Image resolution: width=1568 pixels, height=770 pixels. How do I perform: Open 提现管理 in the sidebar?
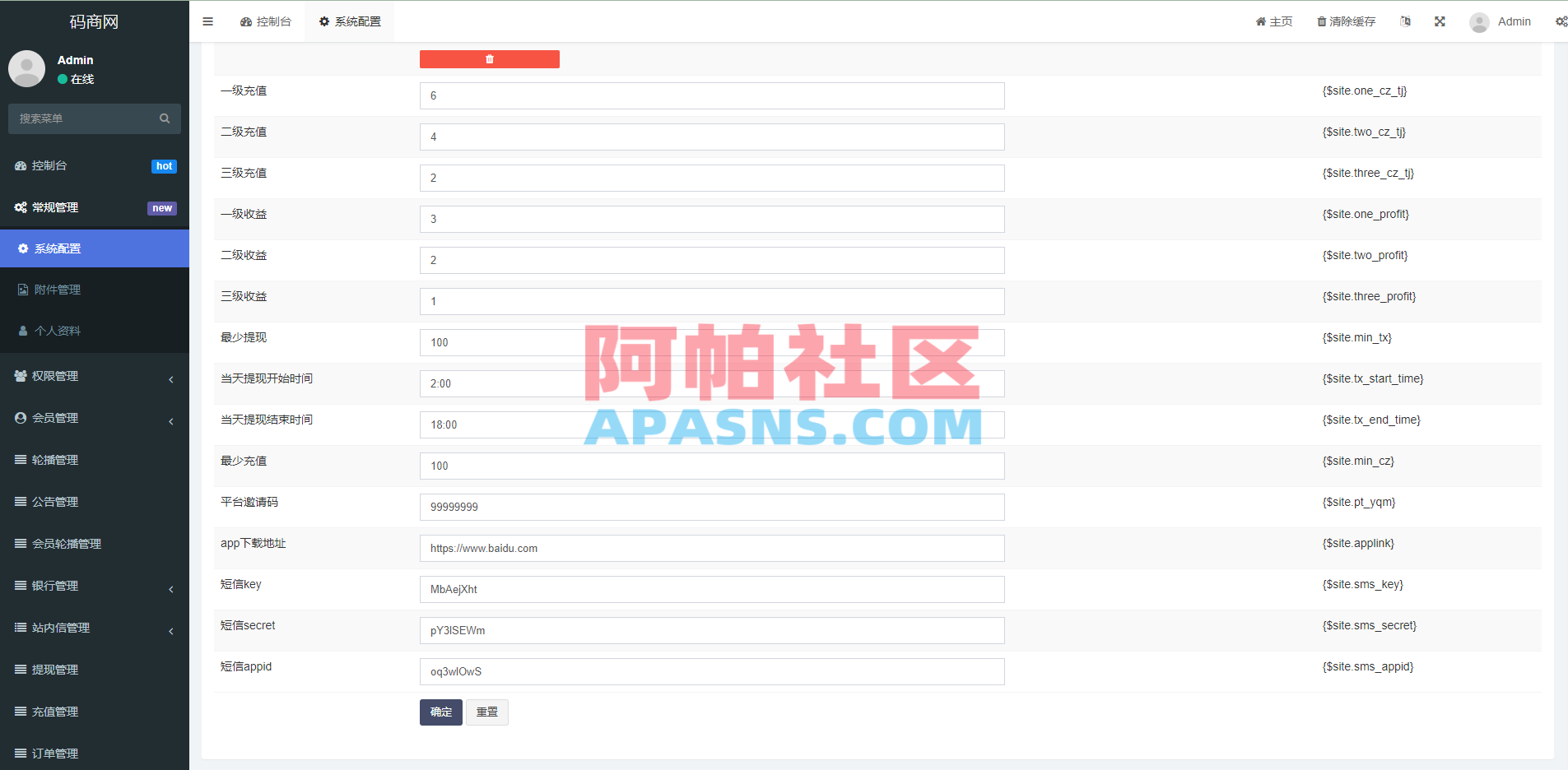(x=95, y=670)
